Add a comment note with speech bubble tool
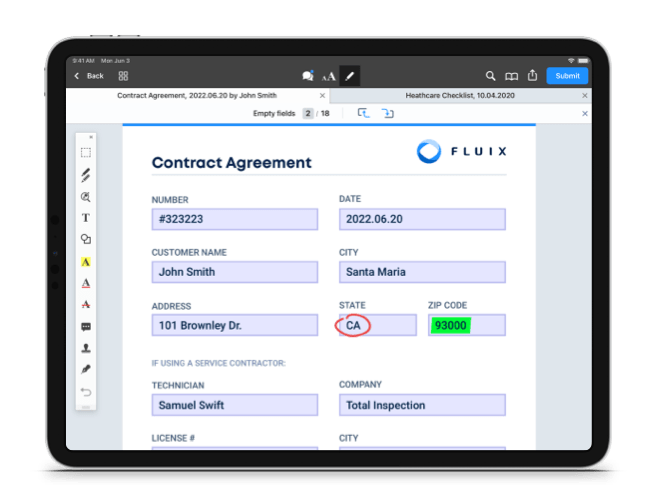Image resolution: width=654 pixels, height=498 pixels. [86, 327]
